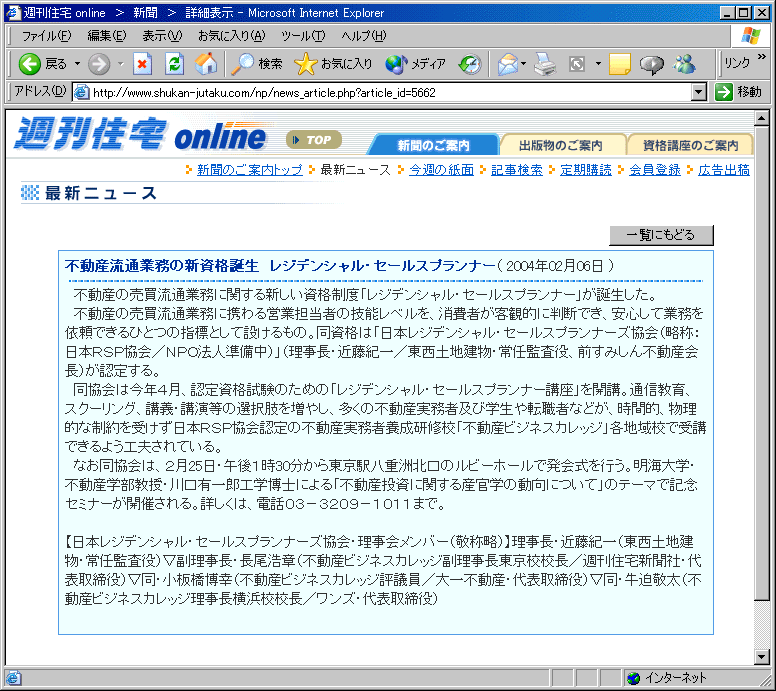This screenshot has width=776, height=691.
Task: Open 定期購読 link
Action: coord(586,170)
